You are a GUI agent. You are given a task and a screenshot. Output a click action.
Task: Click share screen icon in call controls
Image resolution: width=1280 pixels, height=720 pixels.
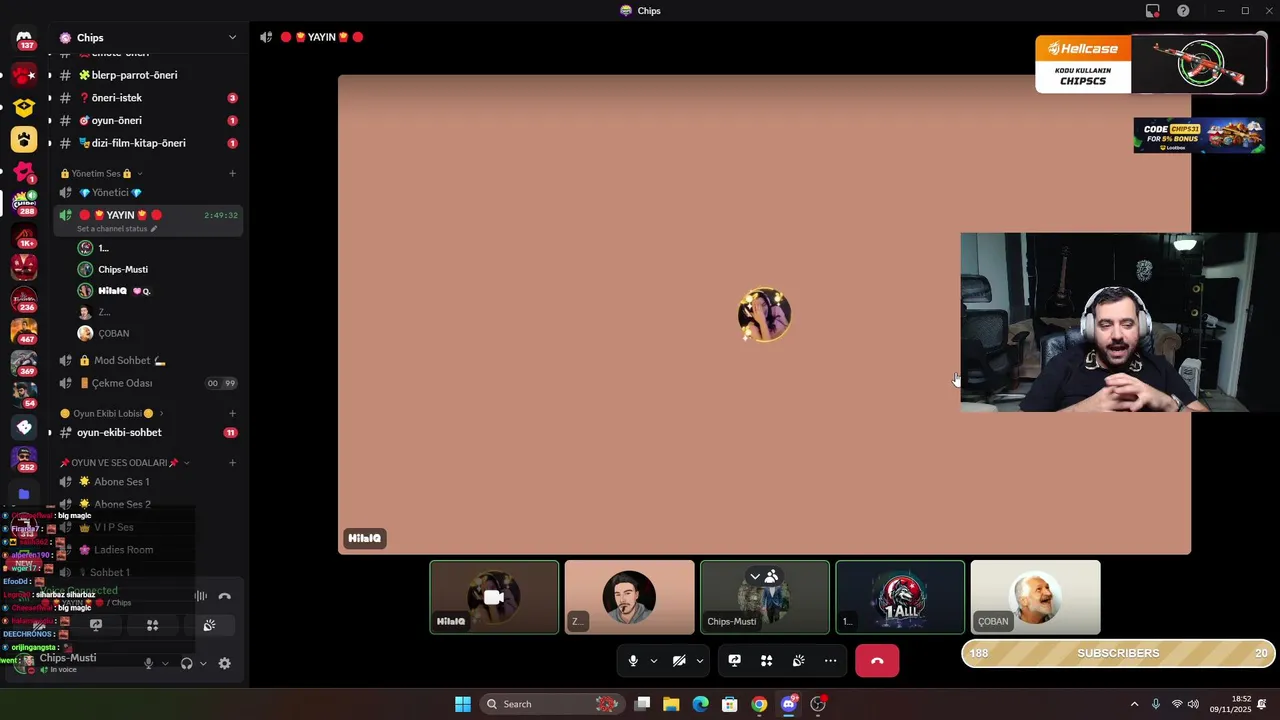click(734, 661)
